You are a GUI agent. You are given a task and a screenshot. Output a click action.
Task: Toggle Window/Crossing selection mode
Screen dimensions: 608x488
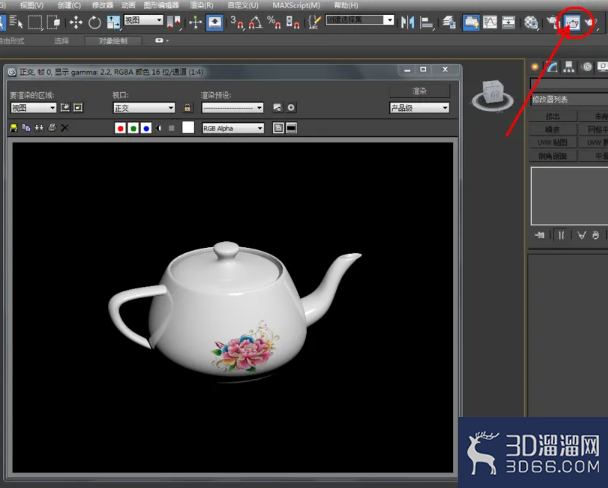tap(53, 22)
